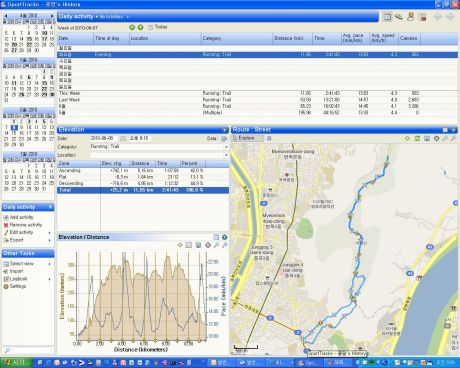The width and height of the screenshot is (460, 368).
Task: Sort table by the Distance (km) column header
Action: [292, 38]
